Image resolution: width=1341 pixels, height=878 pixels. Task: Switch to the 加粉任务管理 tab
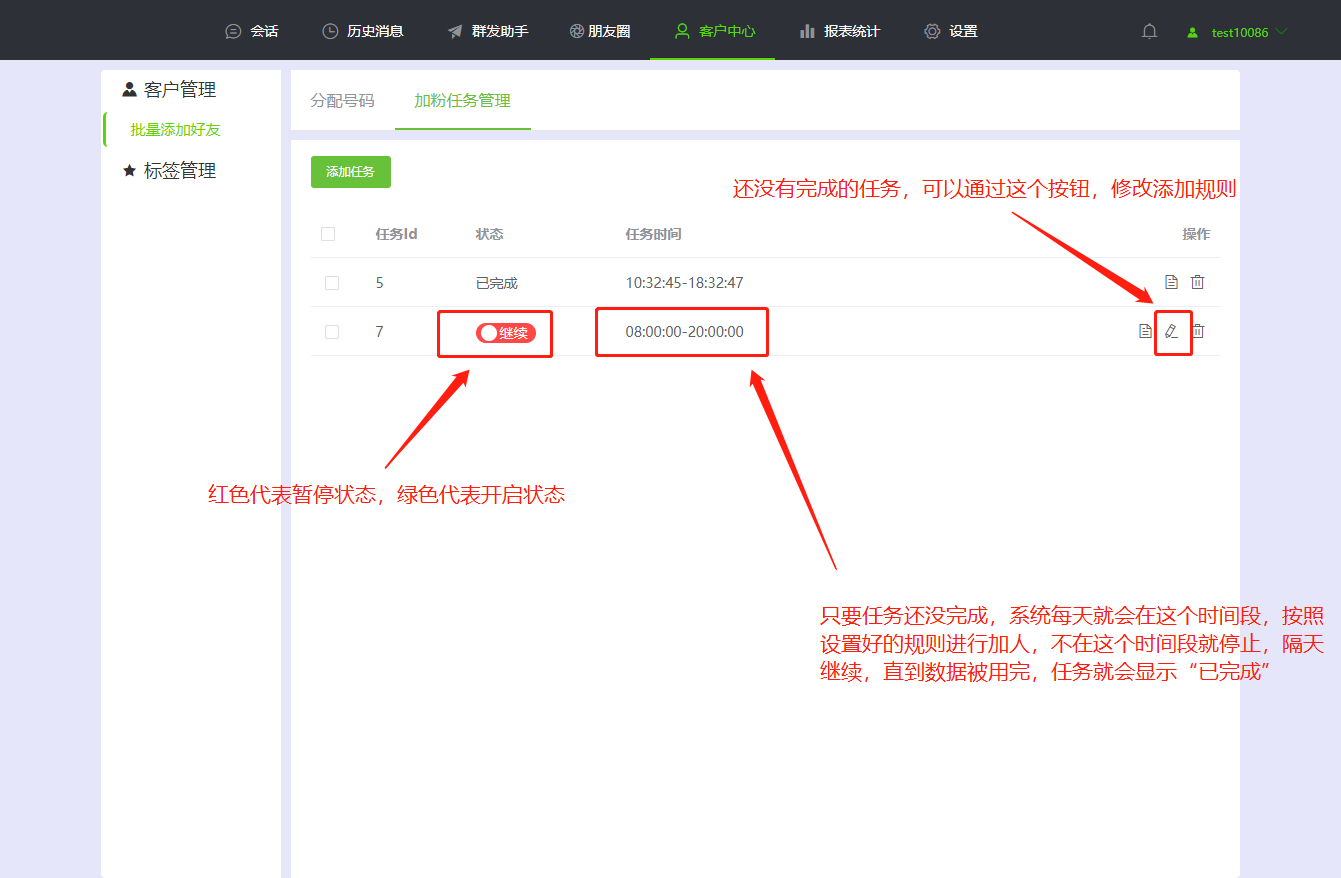point(462,100)
